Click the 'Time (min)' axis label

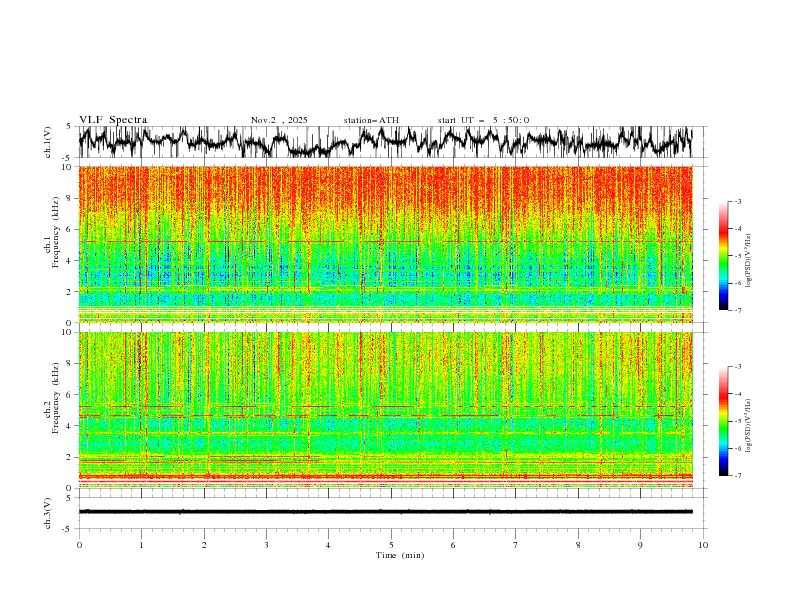[x=400, y=555]
